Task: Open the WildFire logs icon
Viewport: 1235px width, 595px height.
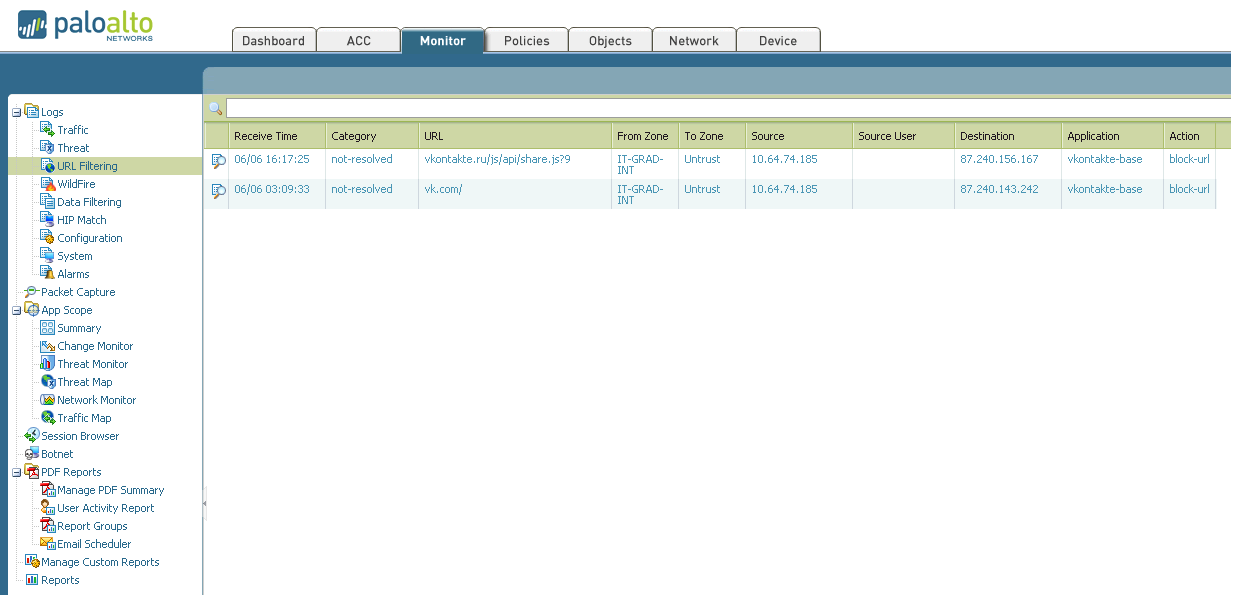Action: (47, 183)
